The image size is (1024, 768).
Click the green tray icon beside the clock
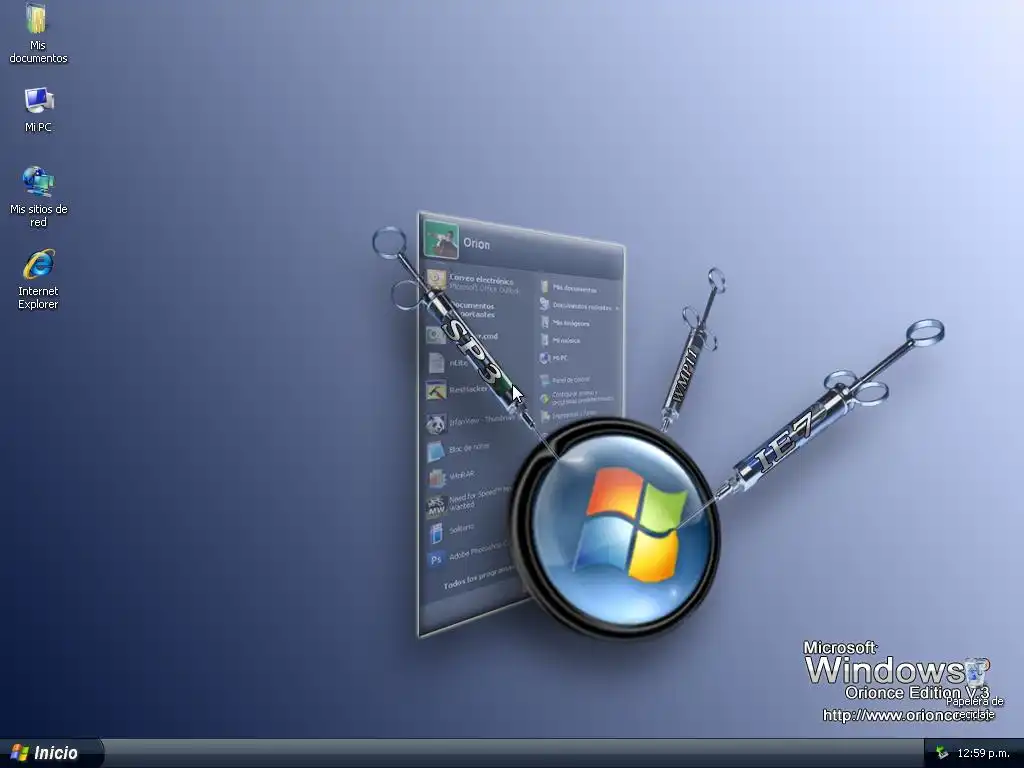pyautogui.click(x=941, y=753)
